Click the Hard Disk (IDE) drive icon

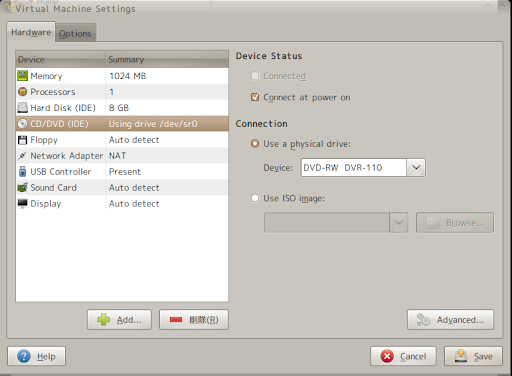22,107
